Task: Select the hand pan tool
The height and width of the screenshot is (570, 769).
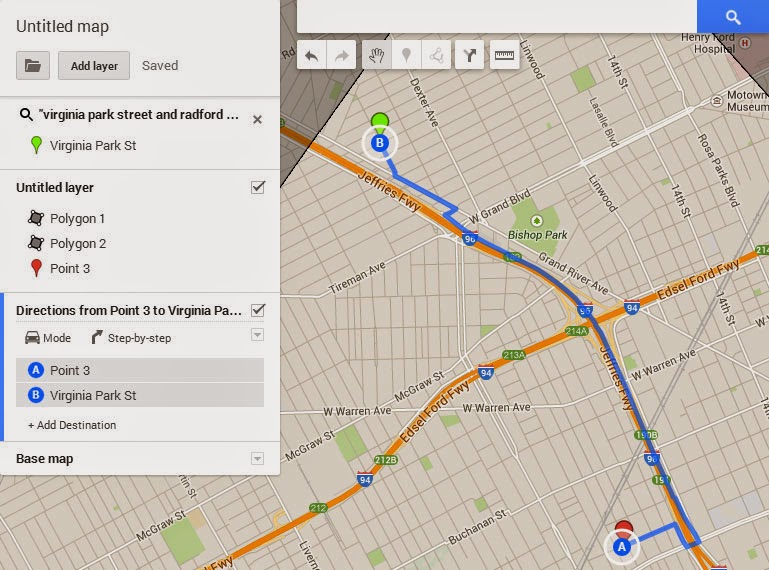Action: [377, 55]
